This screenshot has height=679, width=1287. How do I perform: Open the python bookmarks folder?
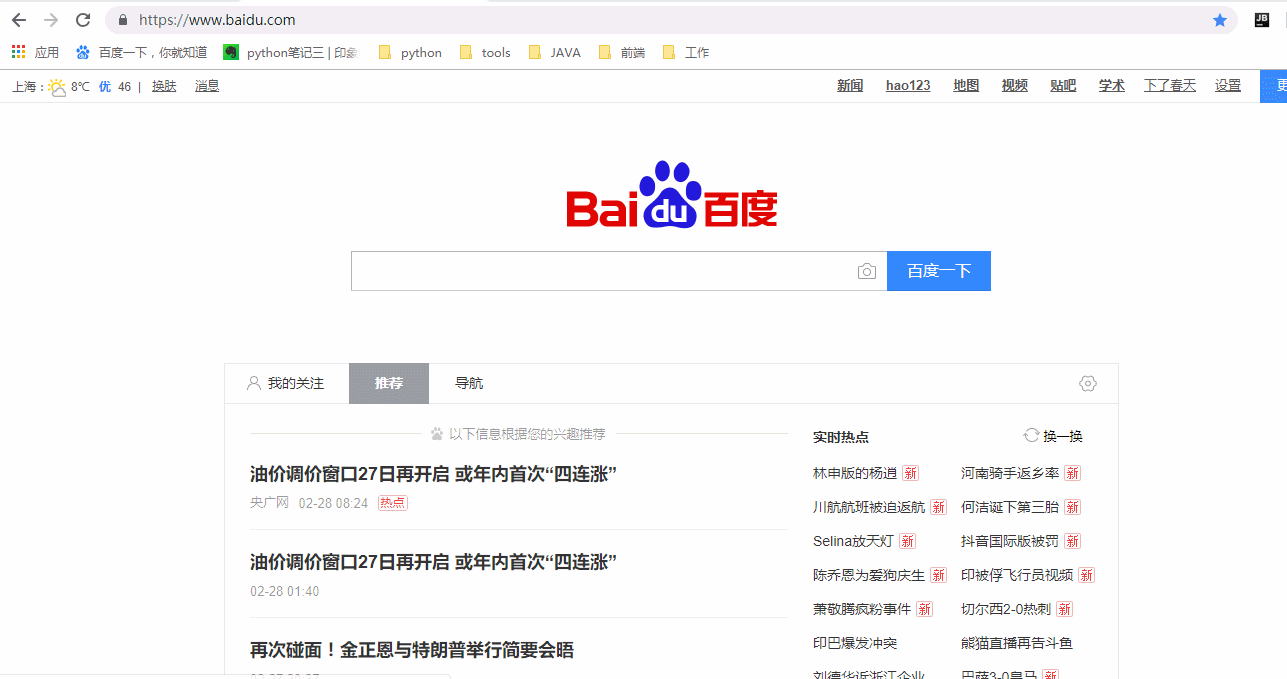[x=410, y=52]
